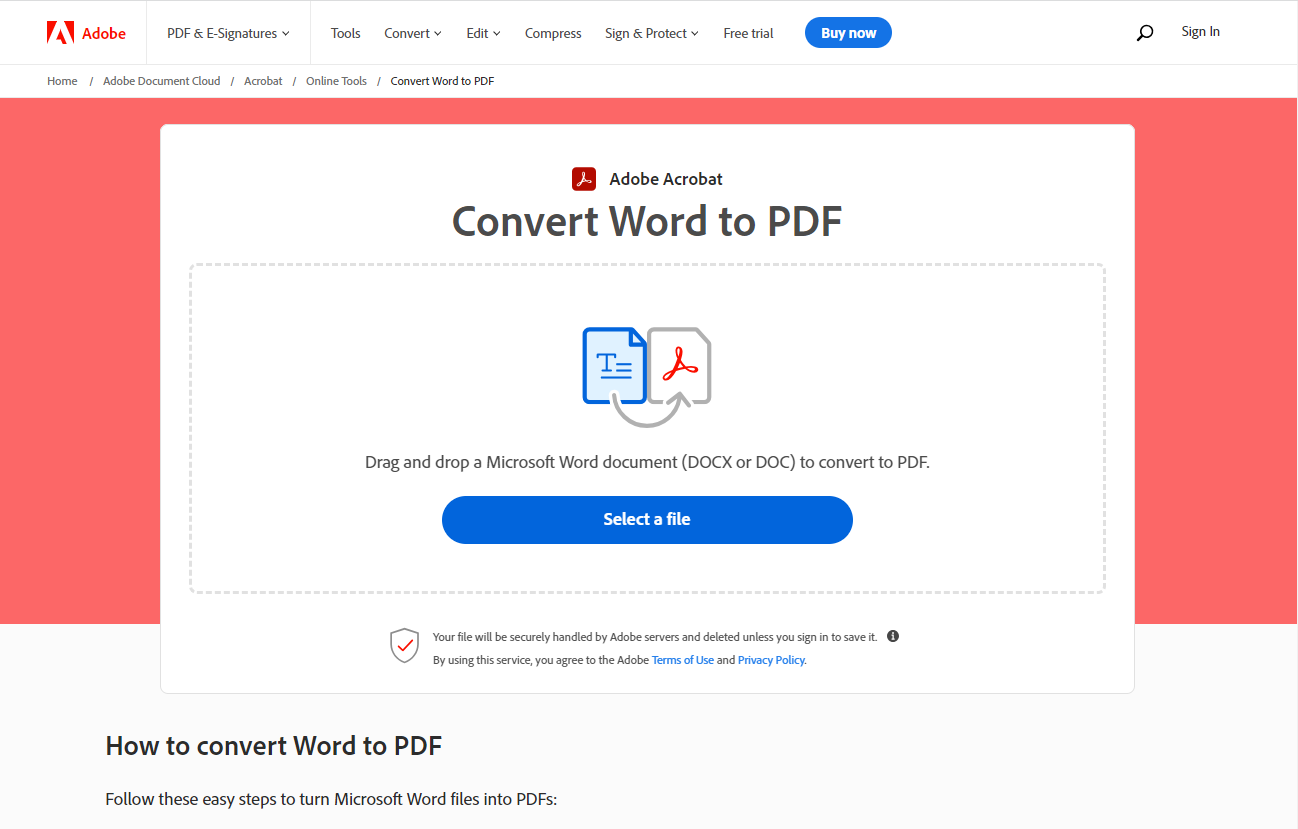Click the info icon next to the security notice
The height and width of the screenshot is (829, 1298).
(x=893, y=636)
